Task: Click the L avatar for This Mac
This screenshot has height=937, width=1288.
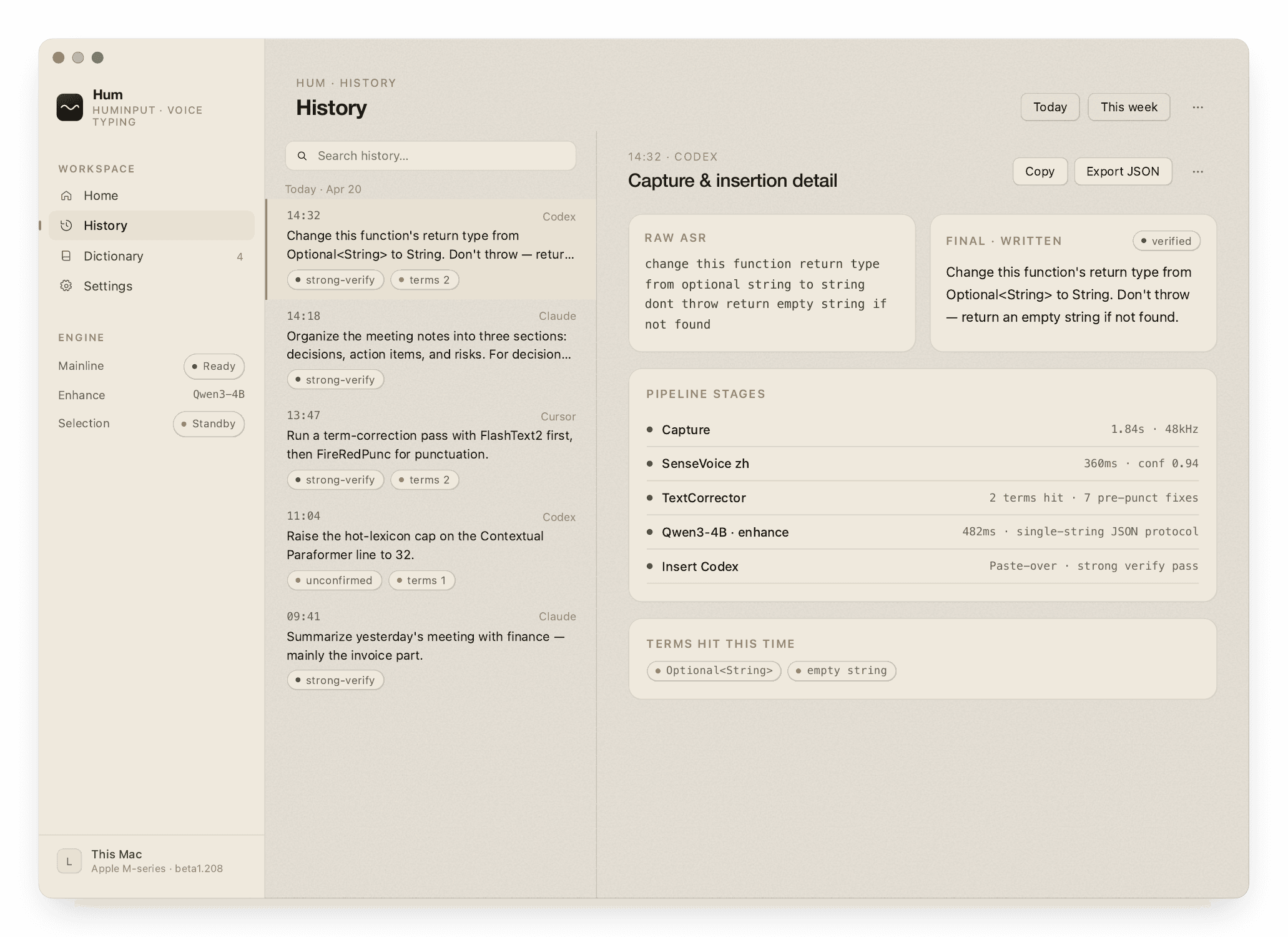Action: coord(69,861)
